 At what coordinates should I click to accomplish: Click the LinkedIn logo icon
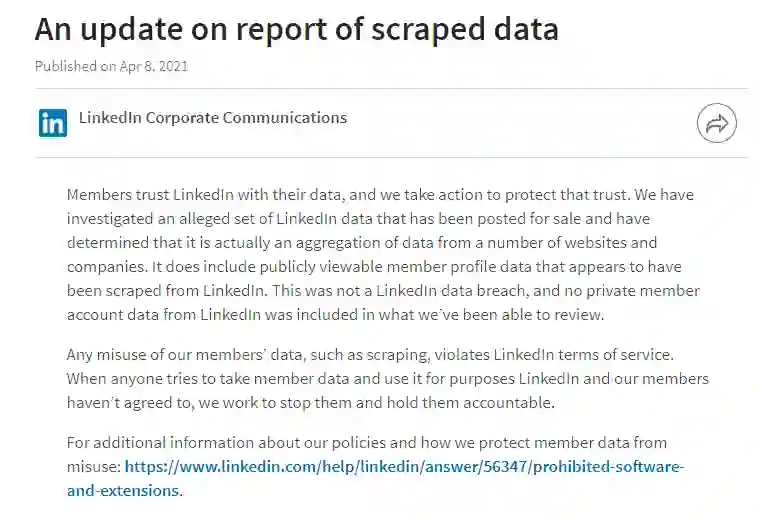52,123
